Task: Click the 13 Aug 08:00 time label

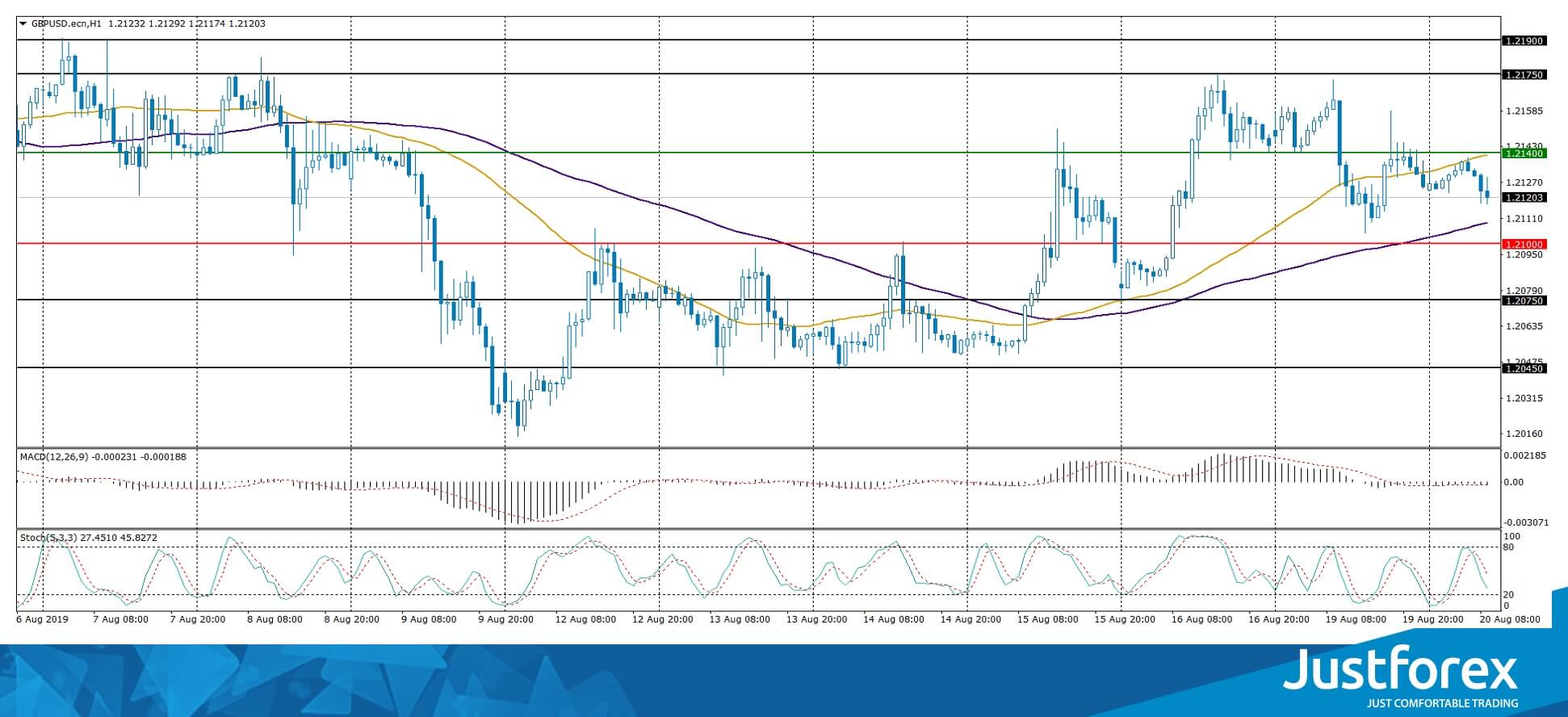Action: [740, 619]
